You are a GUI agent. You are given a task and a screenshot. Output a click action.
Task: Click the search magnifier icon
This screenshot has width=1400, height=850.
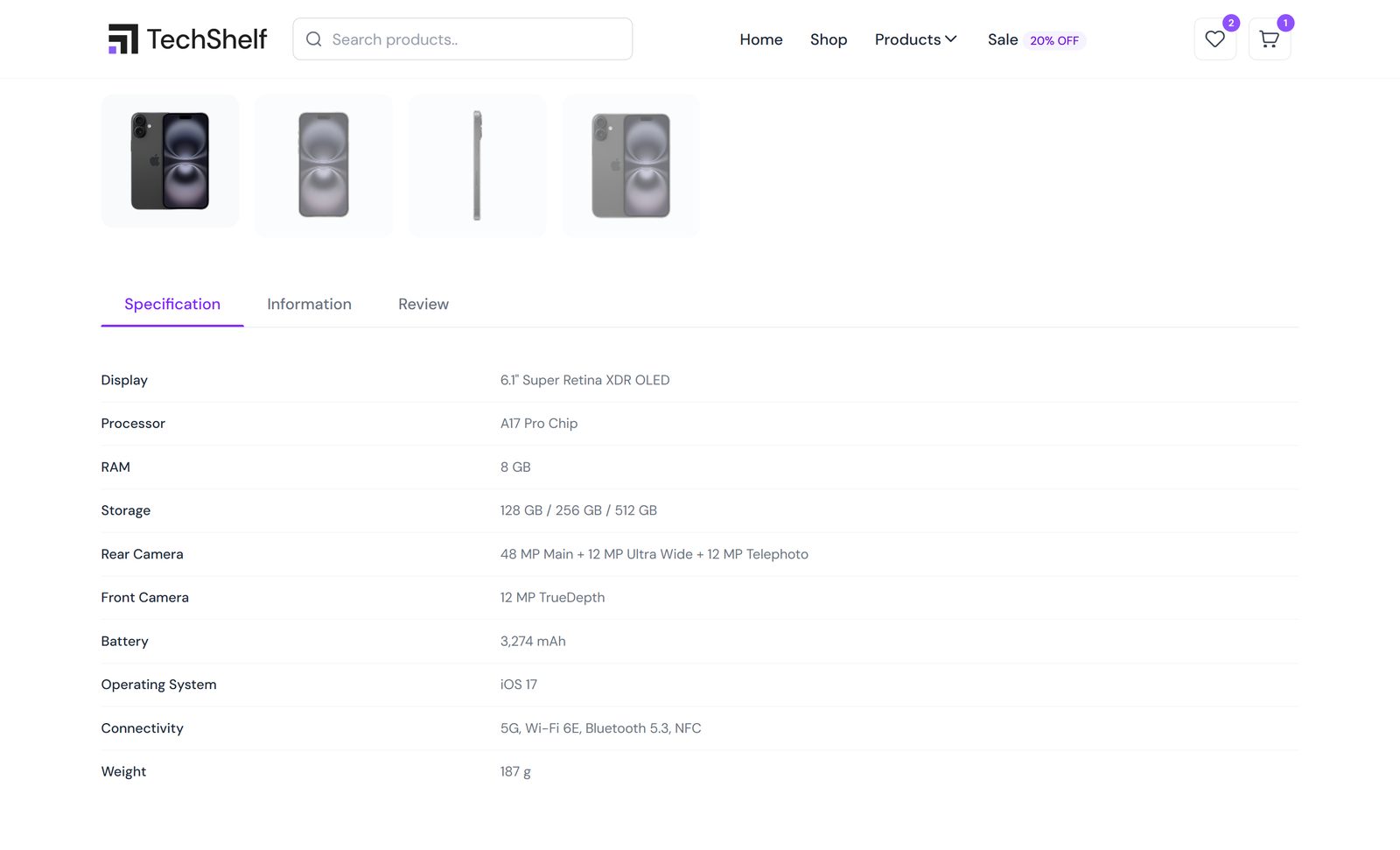point(313,39)
